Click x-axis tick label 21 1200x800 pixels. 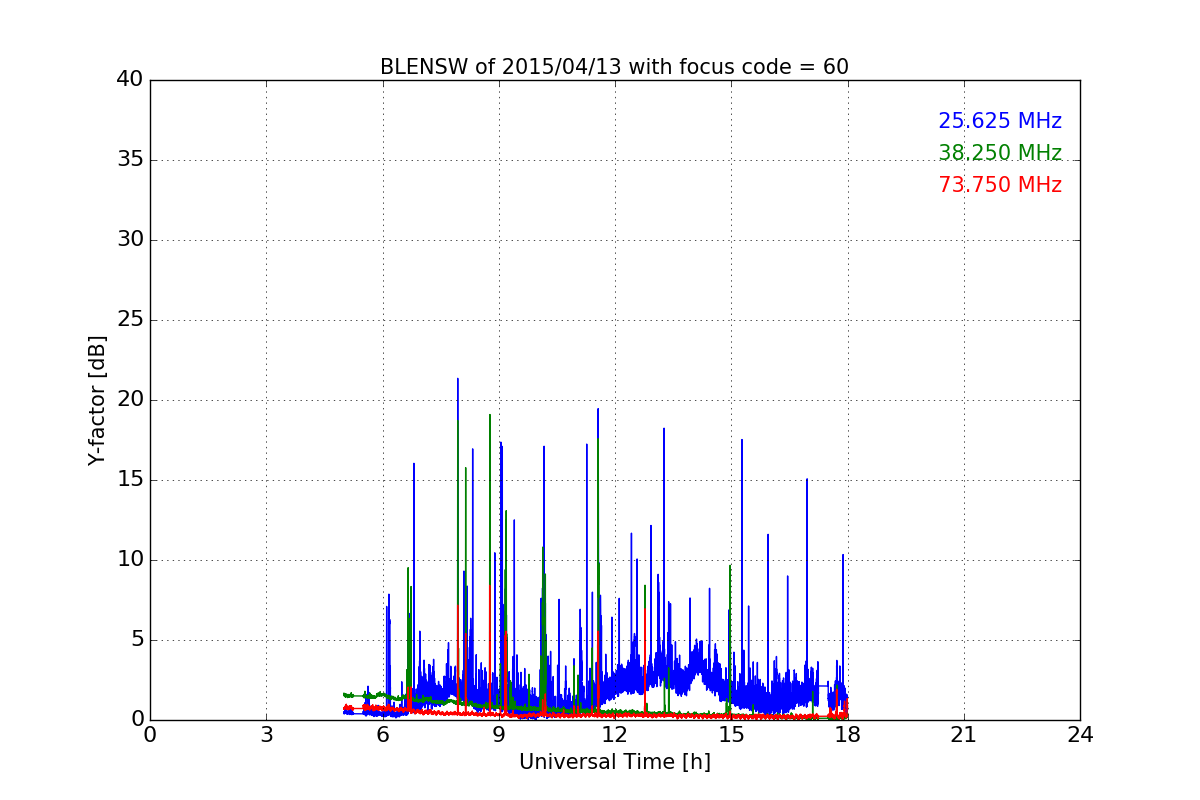[x=964, y=735]
